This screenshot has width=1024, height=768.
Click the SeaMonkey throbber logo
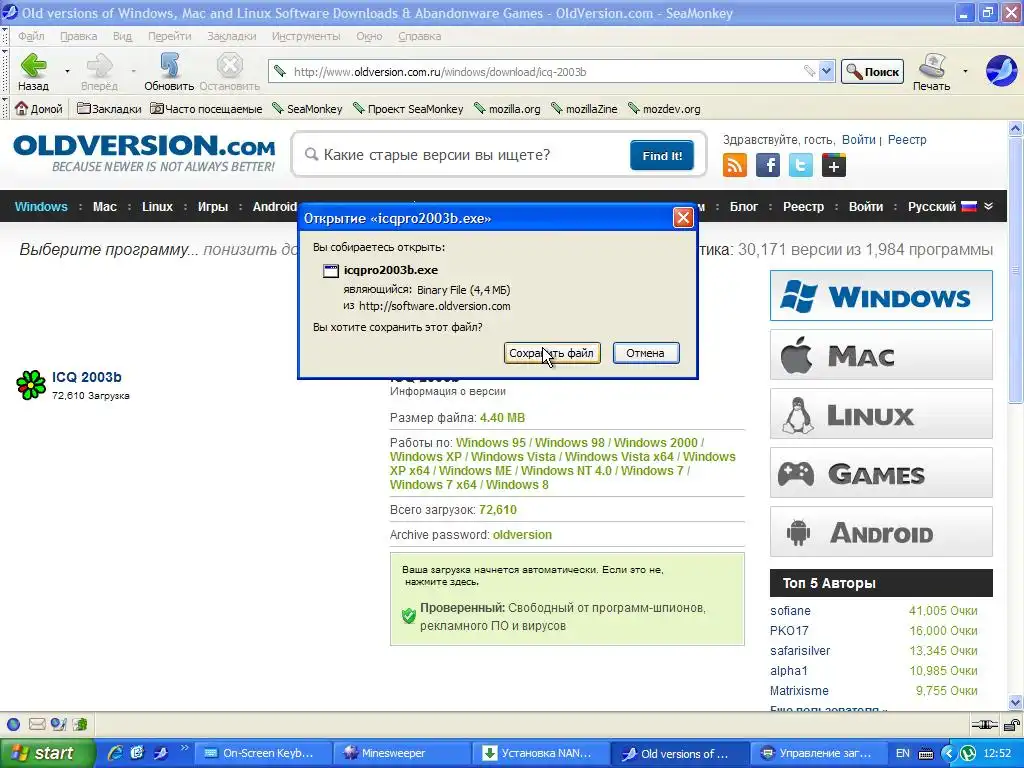tap(1000, 71)
